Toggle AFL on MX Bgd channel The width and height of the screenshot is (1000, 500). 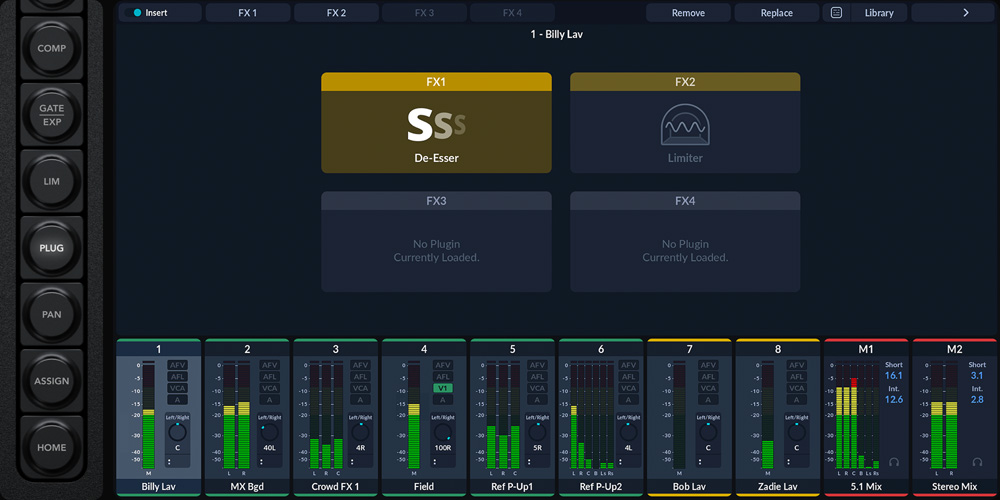[269, 376]
